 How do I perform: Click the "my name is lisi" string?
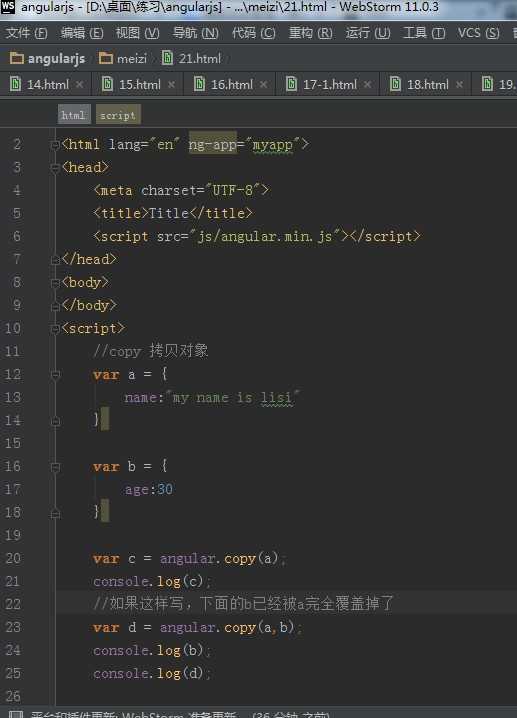235,397
